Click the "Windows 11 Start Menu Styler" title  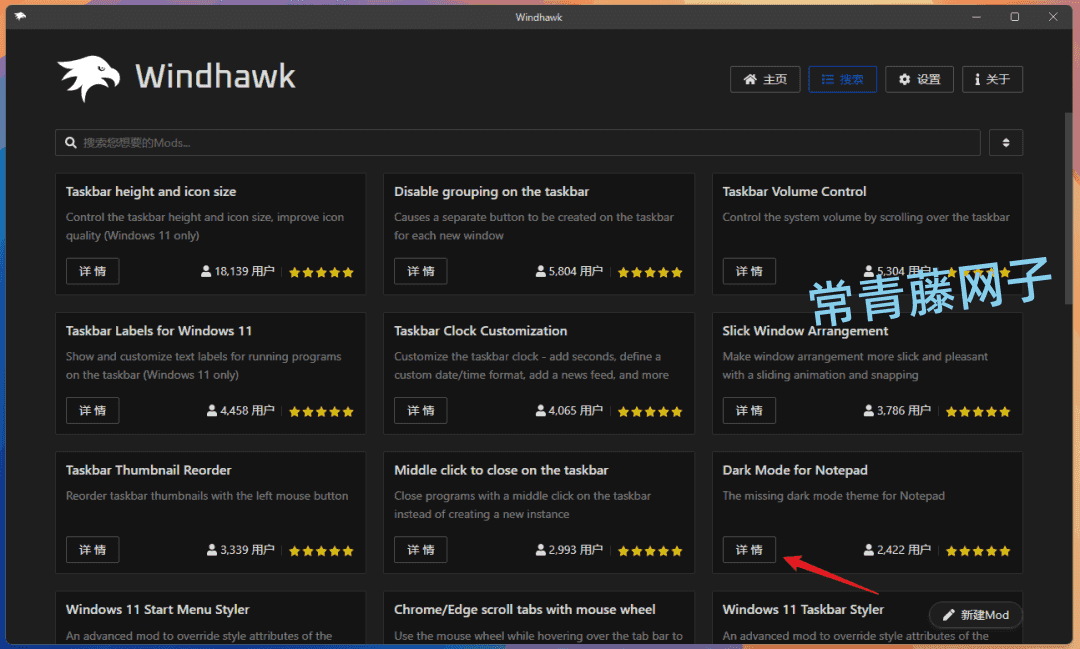pyautogui.click(x=158, y=609)
